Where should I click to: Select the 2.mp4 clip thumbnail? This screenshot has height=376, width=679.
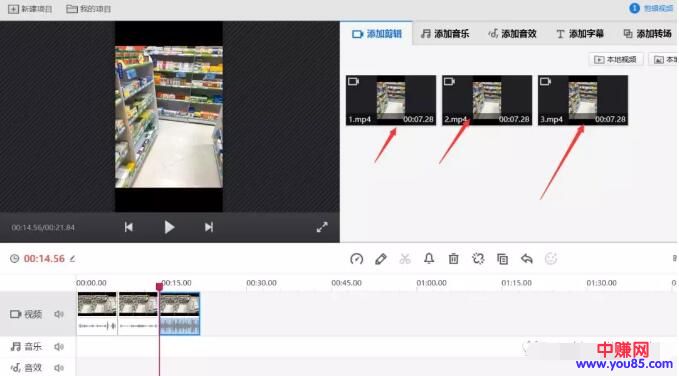487,100
